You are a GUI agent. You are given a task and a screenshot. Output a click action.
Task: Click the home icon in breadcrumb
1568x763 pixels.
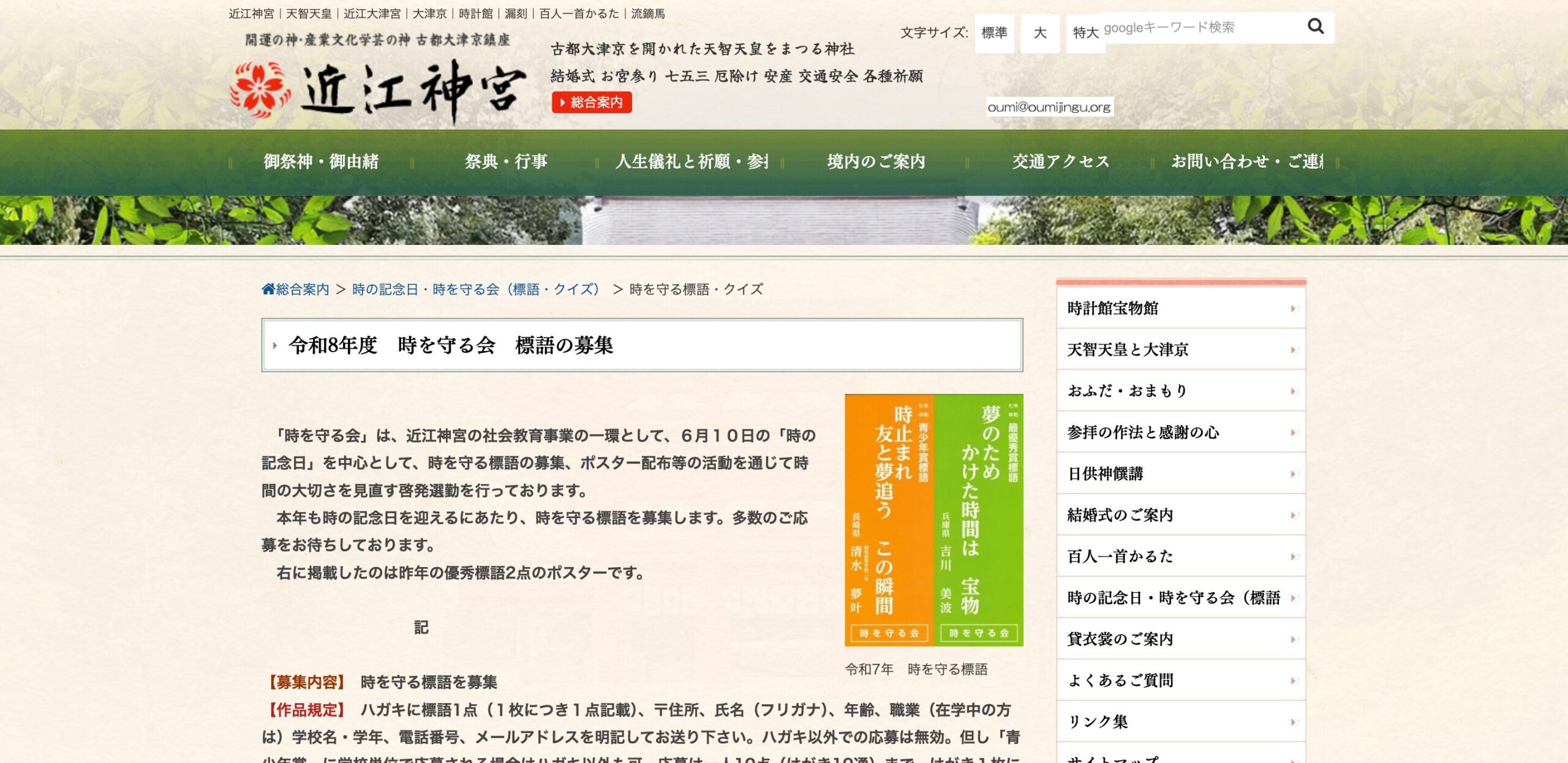[x=268, y=289]
